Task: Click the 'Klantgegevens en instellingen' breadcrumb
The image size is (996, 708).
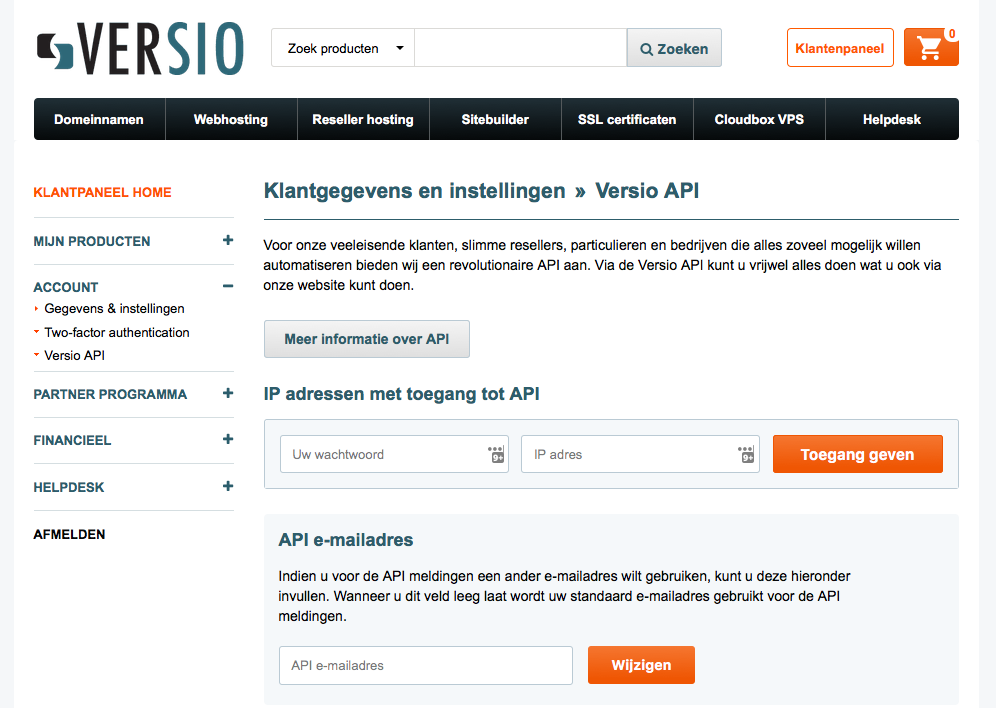Action: click(x=415, y=190)
